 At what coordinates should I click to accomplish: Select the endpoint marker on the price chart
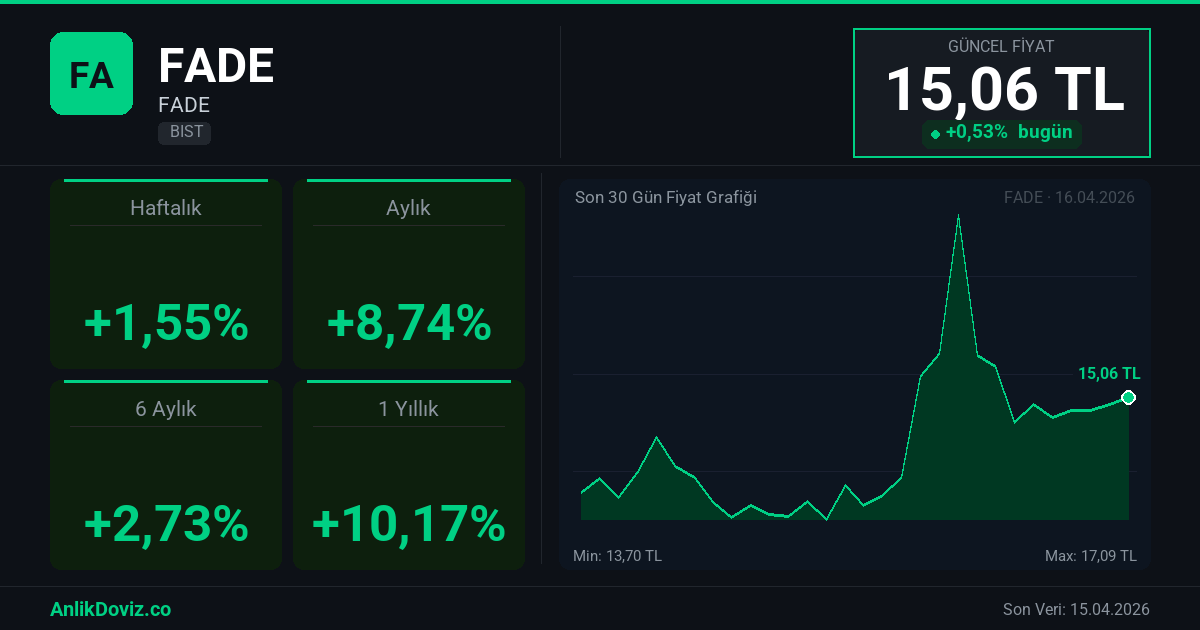(1128, 398)
